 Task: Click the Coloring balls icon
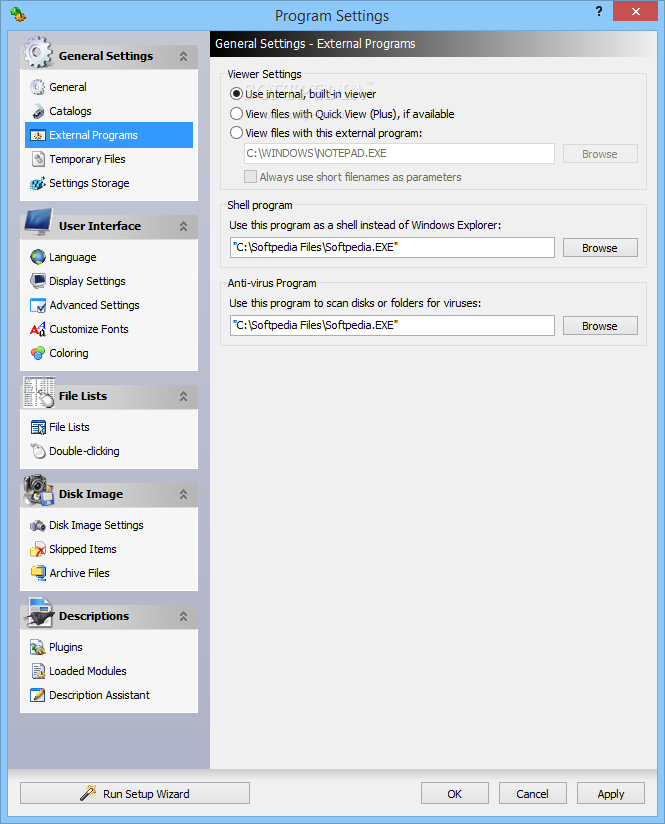37,353
